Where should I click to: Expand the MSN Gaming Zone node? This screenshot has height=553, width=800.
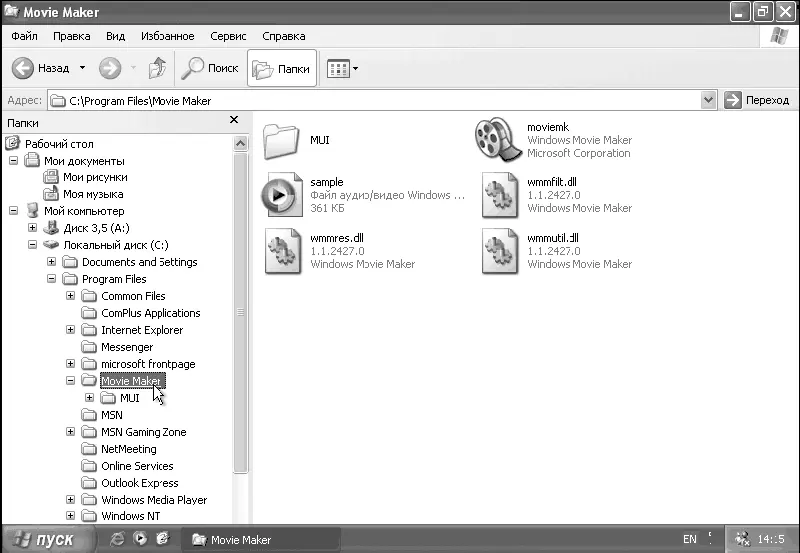click(x=70, y=432)
